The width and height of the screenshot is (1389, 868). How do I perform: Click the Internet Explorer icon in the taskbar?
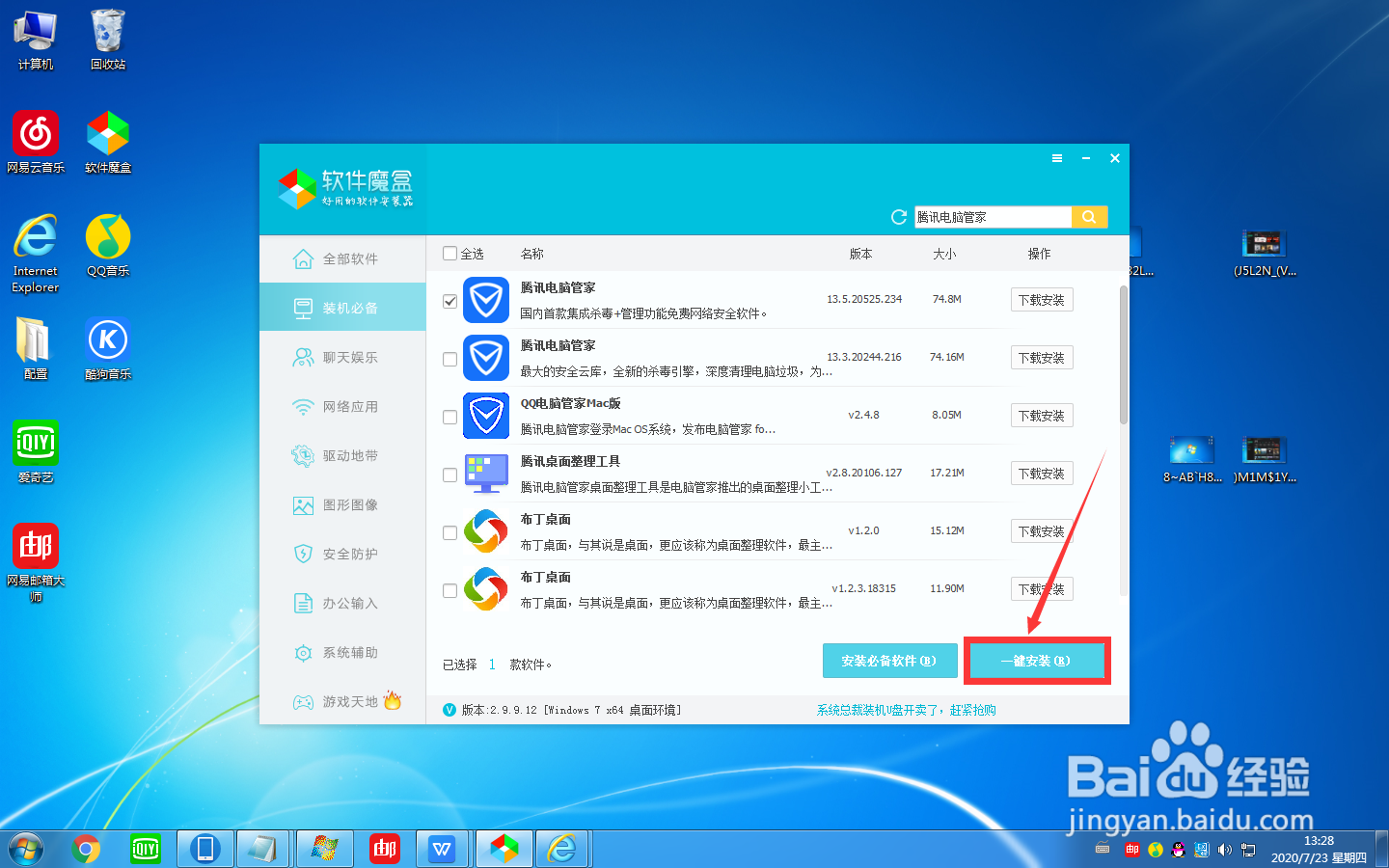pyautogui.click(x=562, y=849)
